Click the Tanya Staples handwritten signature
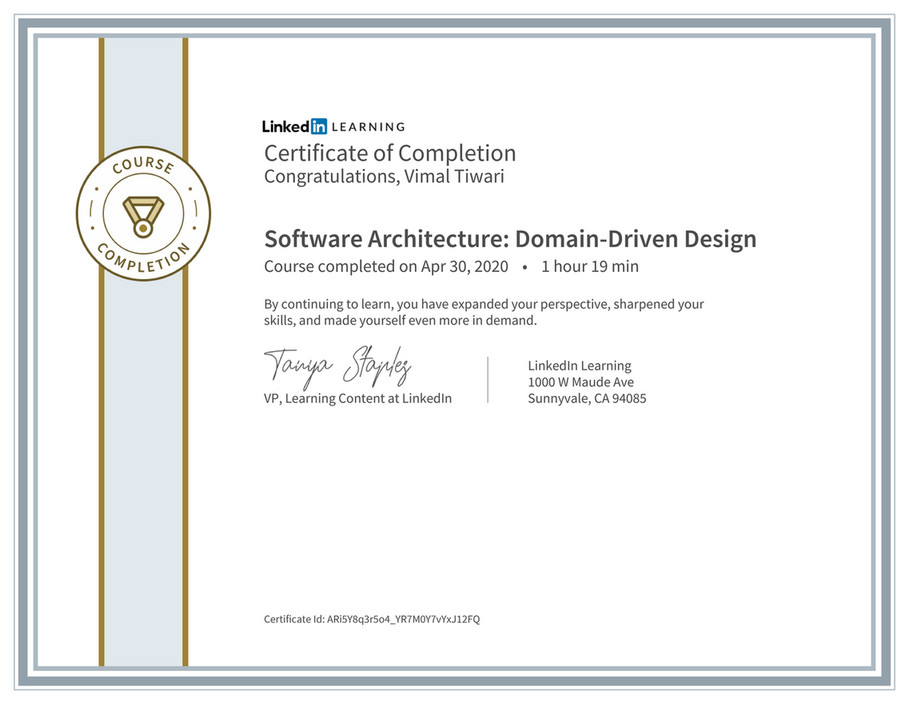The width and height of the screenshot is (909, 703). click(337, 366)
